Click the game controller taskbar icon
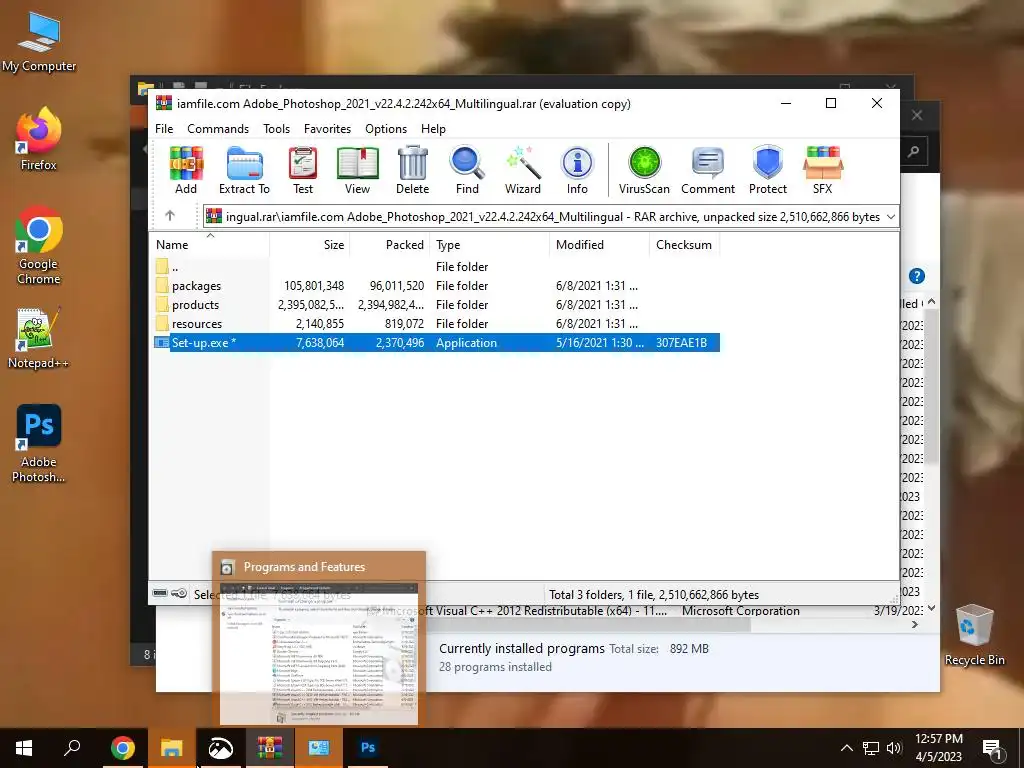1024x768 pixels. coord(220,748)
